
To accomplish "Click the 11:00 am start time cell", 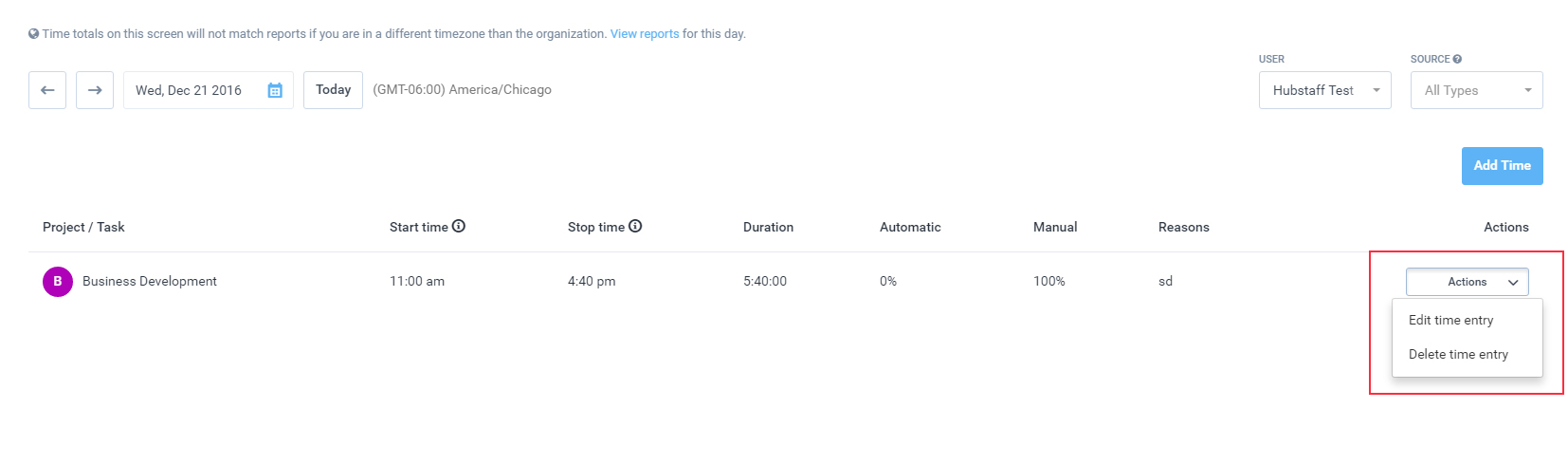I will point(417,281).
